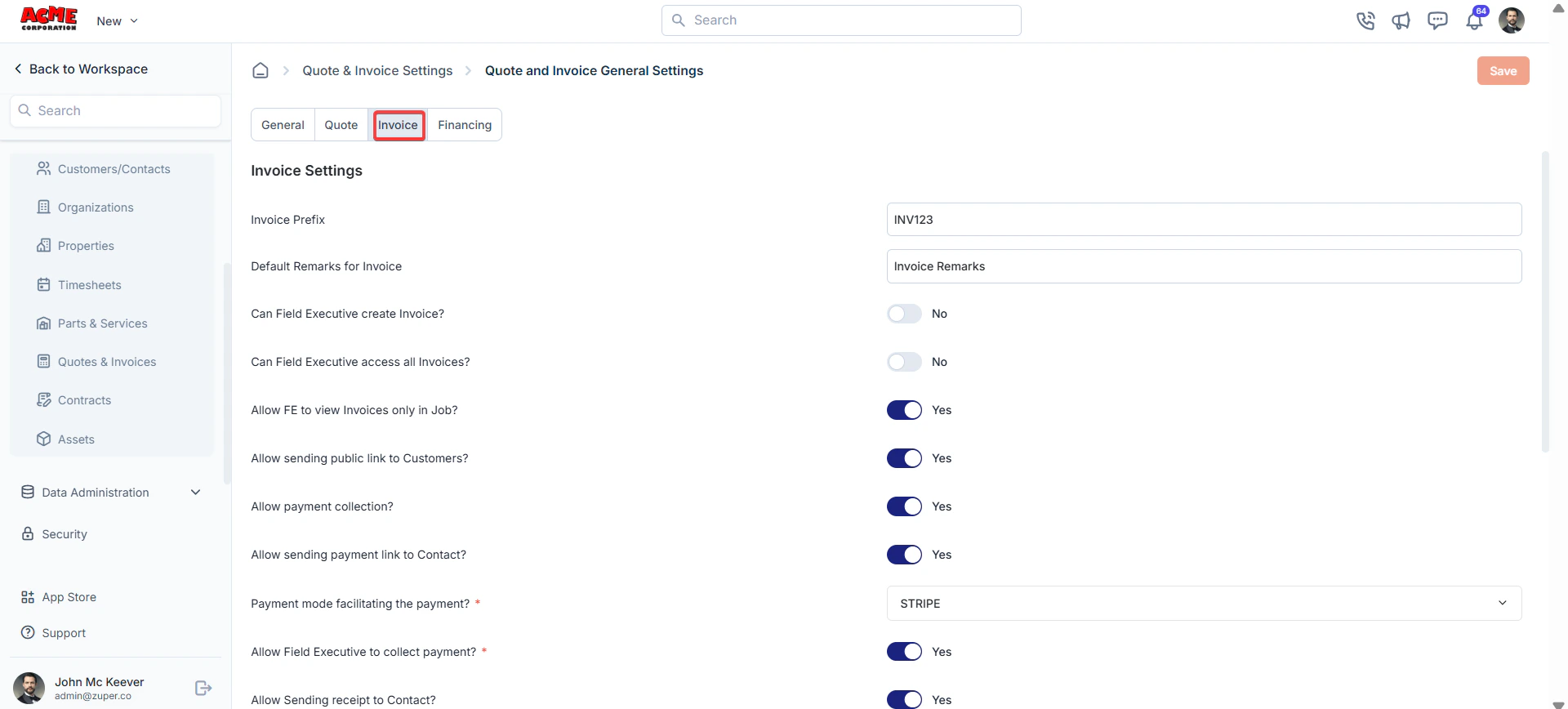
Task: Toggle Allow FE to view Invoices only in Job
Action: coord(904,410)
